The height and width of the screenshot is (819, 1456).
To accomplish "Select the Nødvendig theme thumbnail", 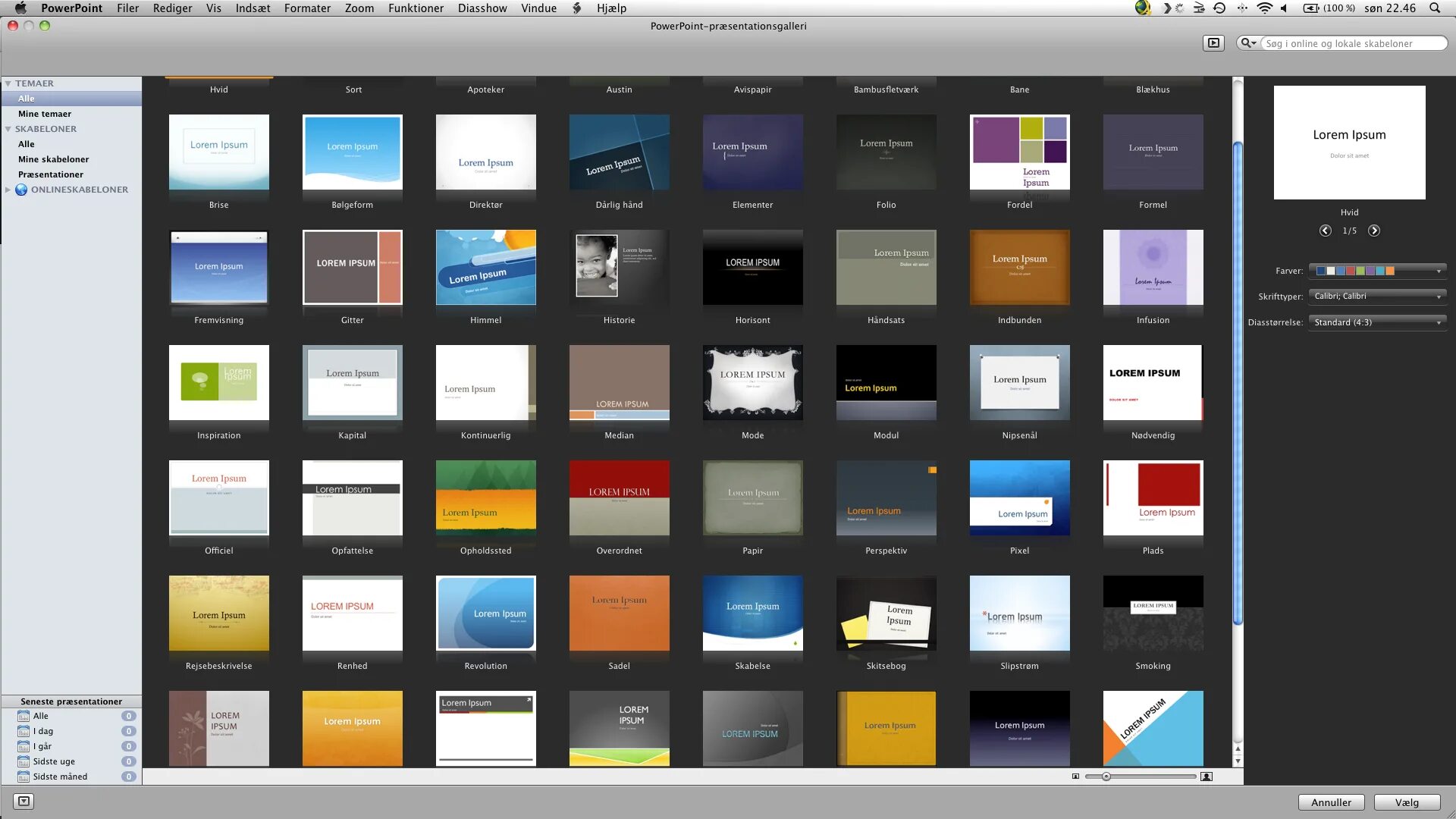I will coord(1153,382).
